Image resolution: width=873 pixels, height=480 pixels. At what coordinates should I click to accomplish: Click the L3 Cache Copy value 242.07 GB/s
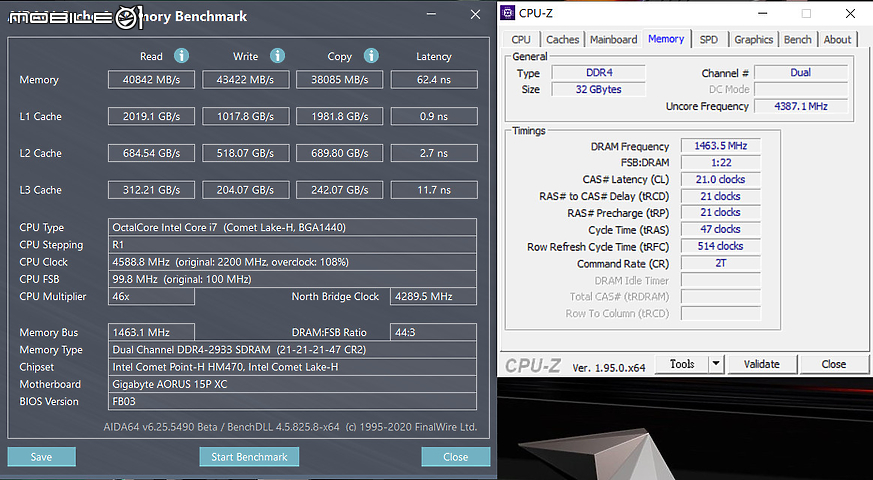click(340, 190)
